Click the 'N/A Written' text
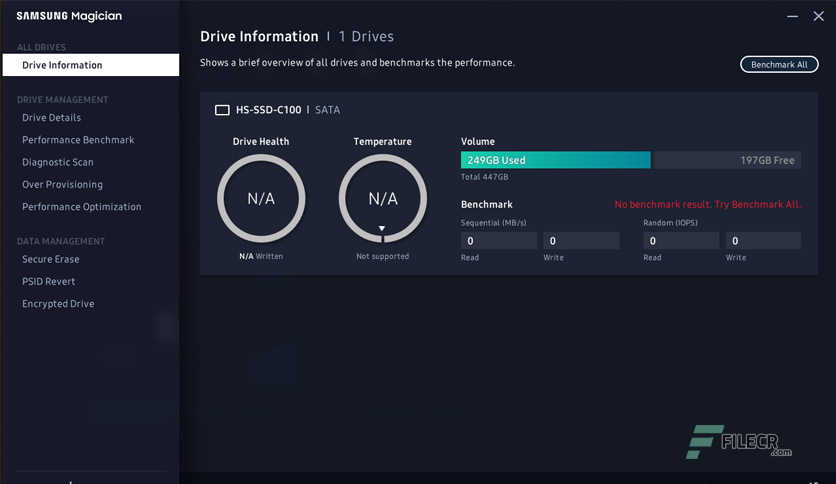836x484 pixels. [261, 256]
